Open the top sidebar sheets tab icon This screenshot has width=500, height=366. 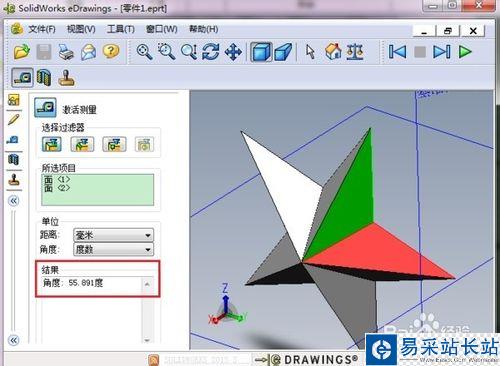pyautogui.click(x=14, y=100)
